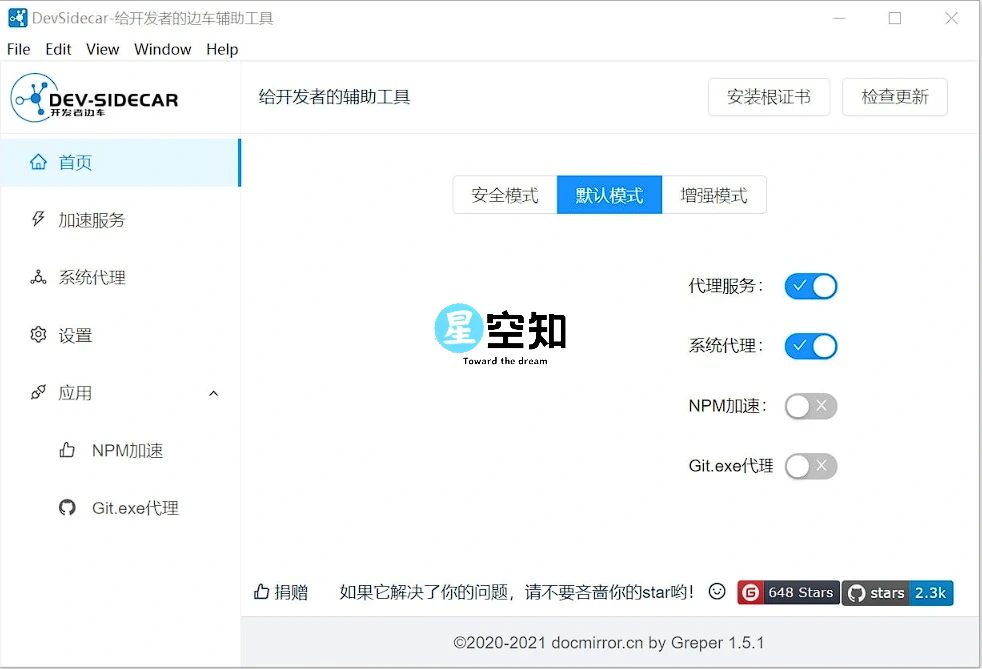Screen dimensions: 982x669
Task: Select the 增强模式 tab
Action: click(714, 194)
